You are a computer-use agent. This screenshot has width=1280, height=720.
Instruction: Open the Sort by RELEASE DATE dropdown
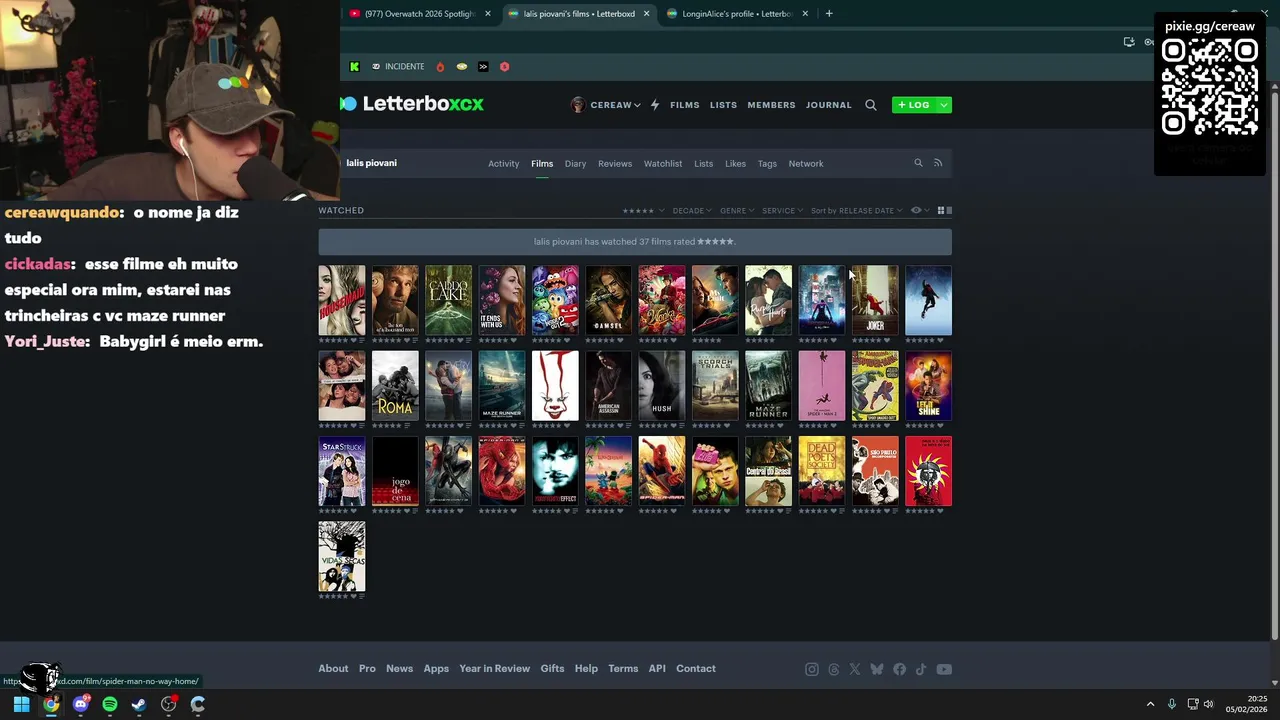[x=857, y=211]
